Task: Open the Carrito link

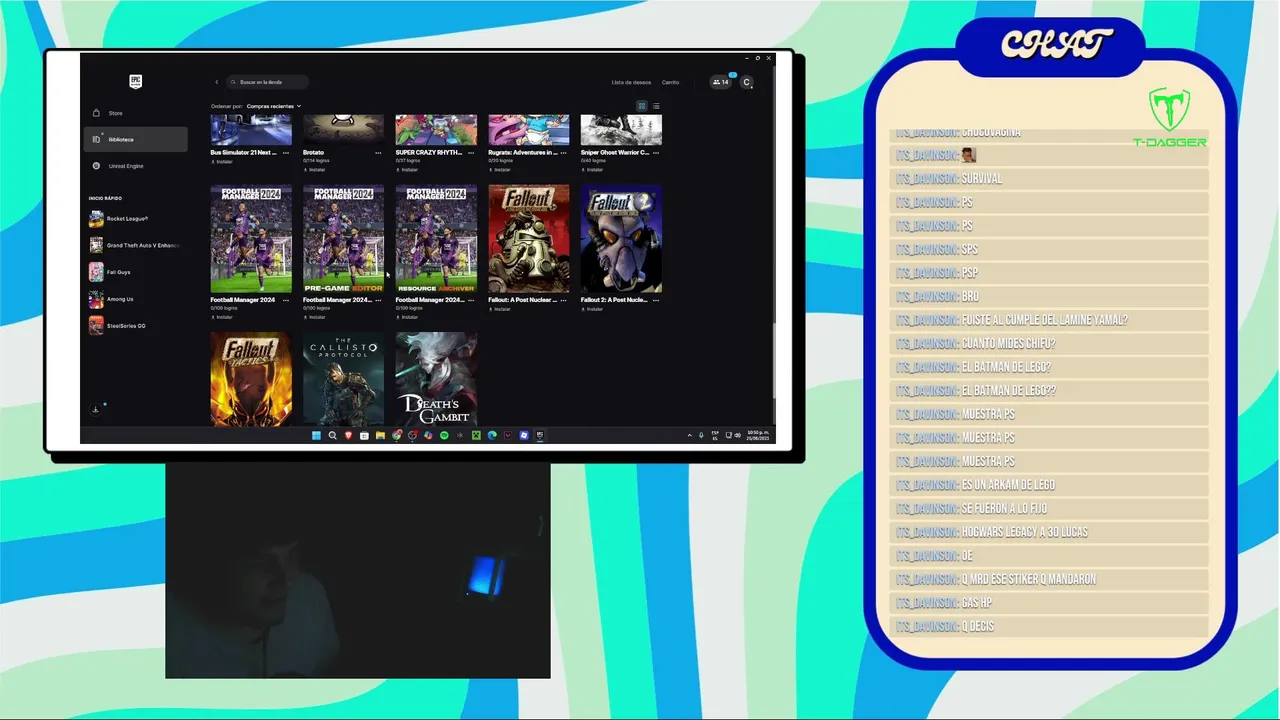Action: click(670, 82)
